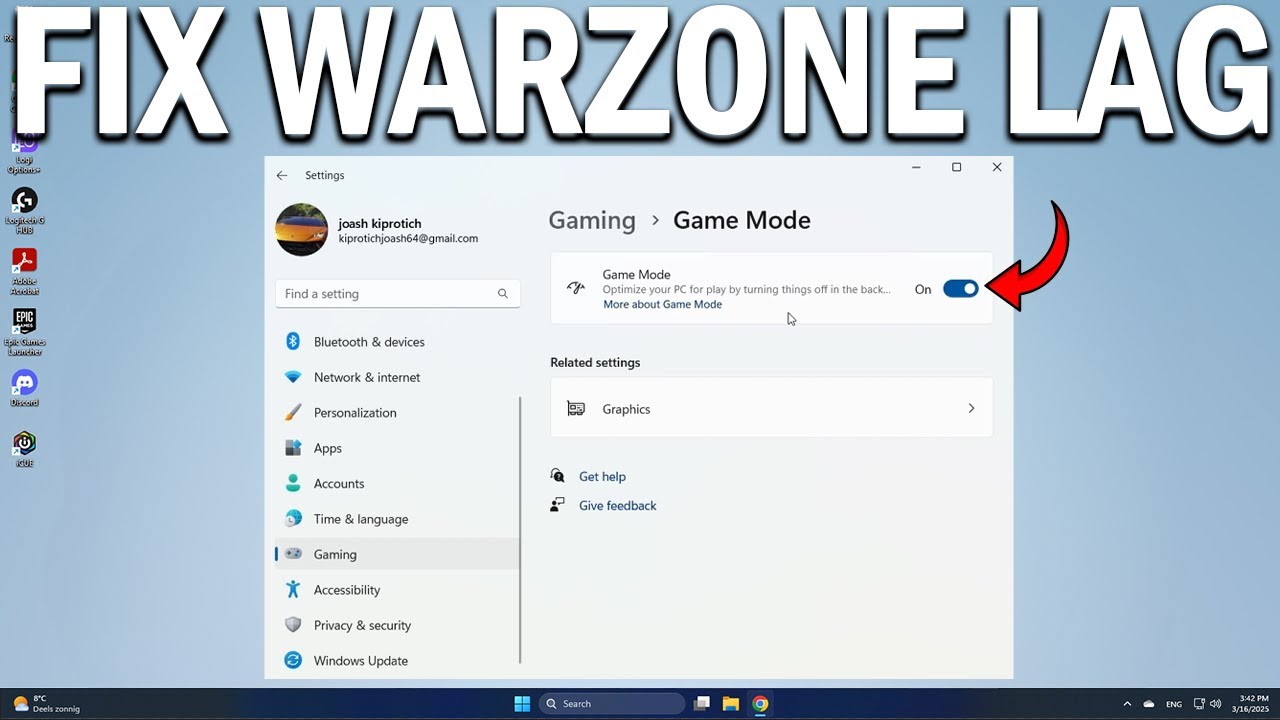
Task: Click the Get help icon
Action: (558, 476)
